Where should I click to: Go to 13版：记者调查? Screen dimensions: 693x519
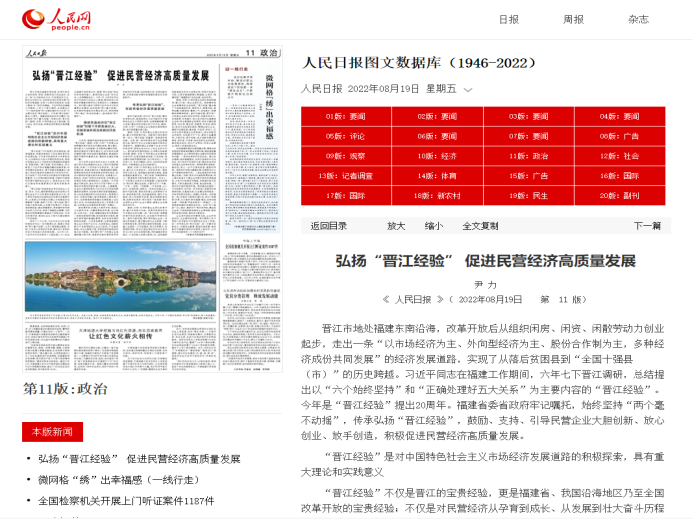pyautogui.click(x=346, y=176)
